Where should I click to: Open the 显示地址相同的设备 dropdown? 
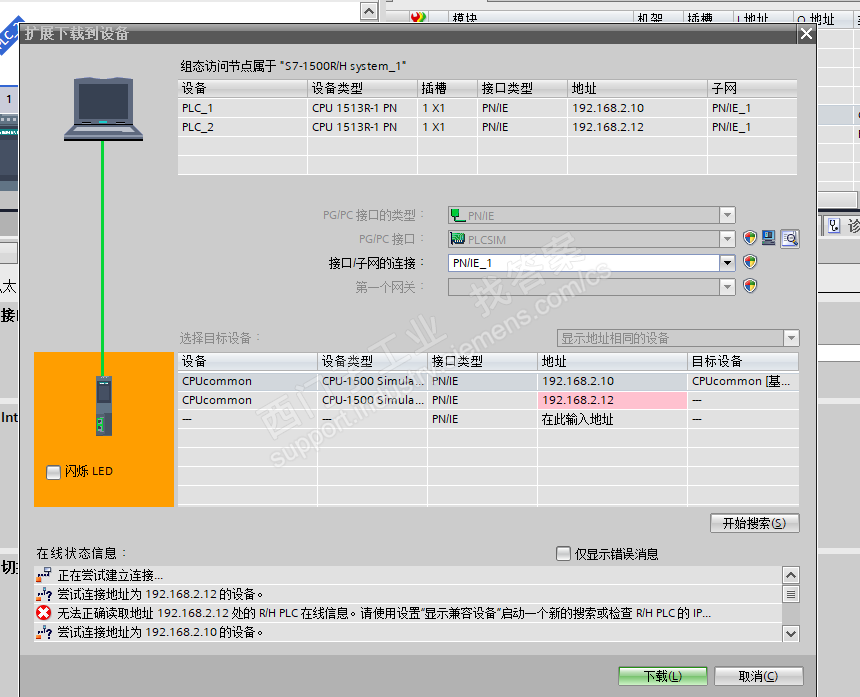pyautogui.click(x=791, y=338)
